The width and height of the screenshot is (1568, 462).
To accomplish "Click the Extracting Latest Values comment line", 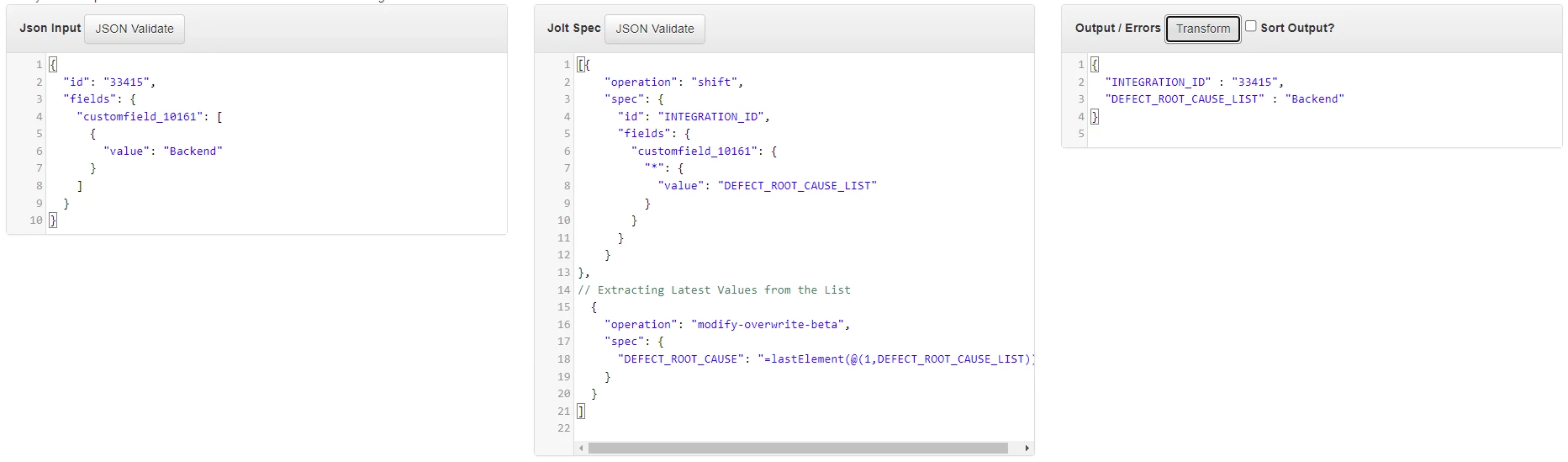I will tap(715, 289).
